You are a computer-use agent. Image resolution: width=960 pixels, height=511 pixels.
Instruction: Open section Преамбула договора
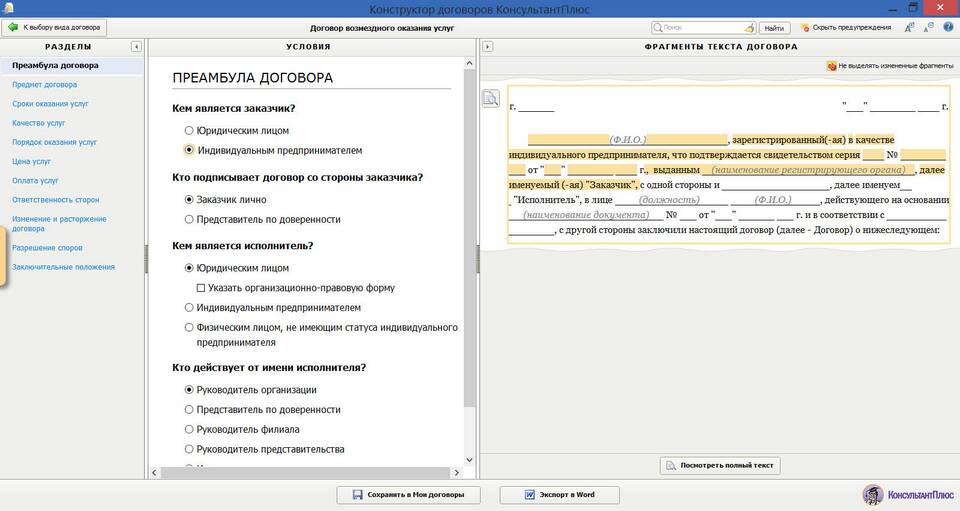coord(55,65)
